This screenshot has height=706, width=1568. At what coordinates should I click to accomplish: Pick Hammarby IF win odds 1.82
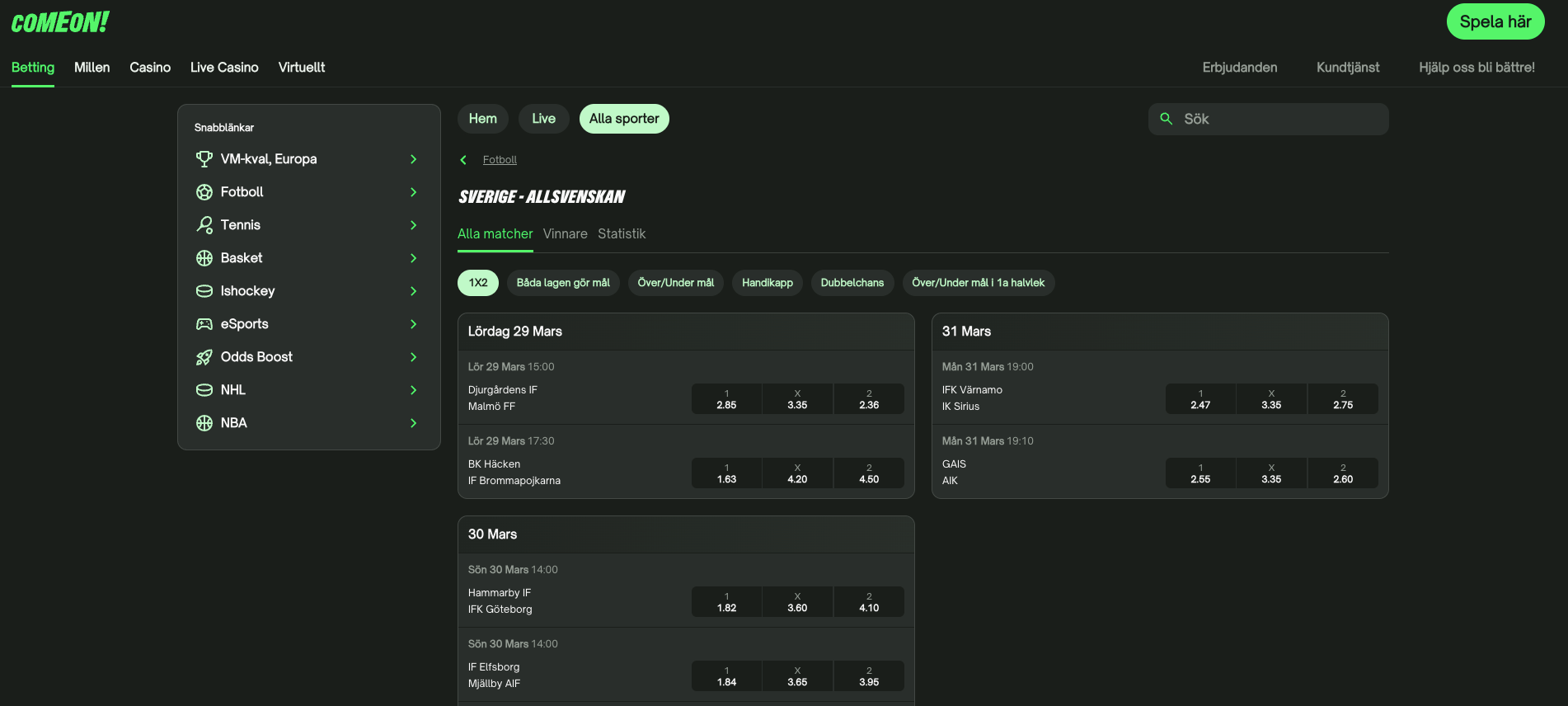tap(726, 602)
